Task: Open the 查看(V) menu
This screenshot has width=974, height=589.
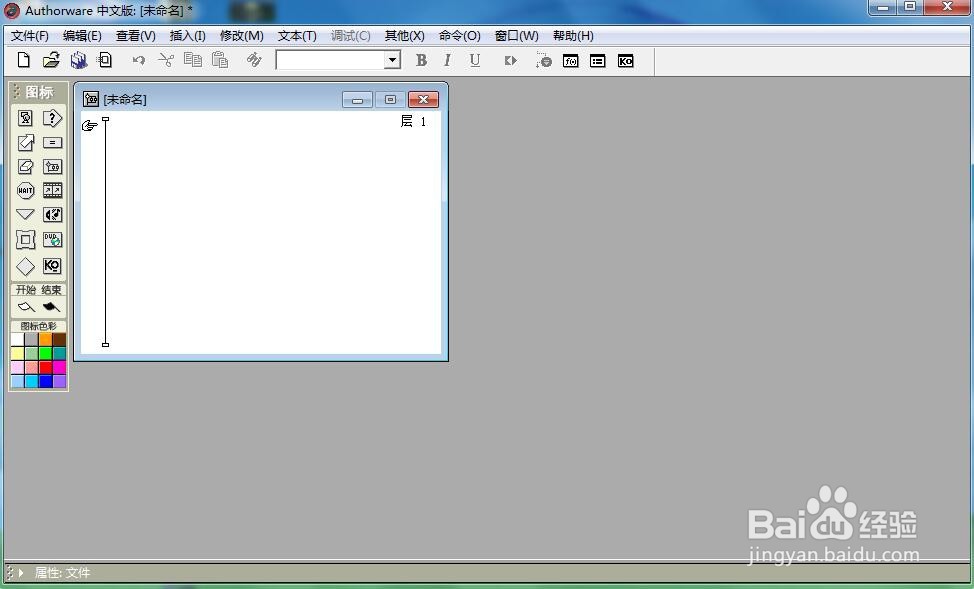Action: [135, 36]
